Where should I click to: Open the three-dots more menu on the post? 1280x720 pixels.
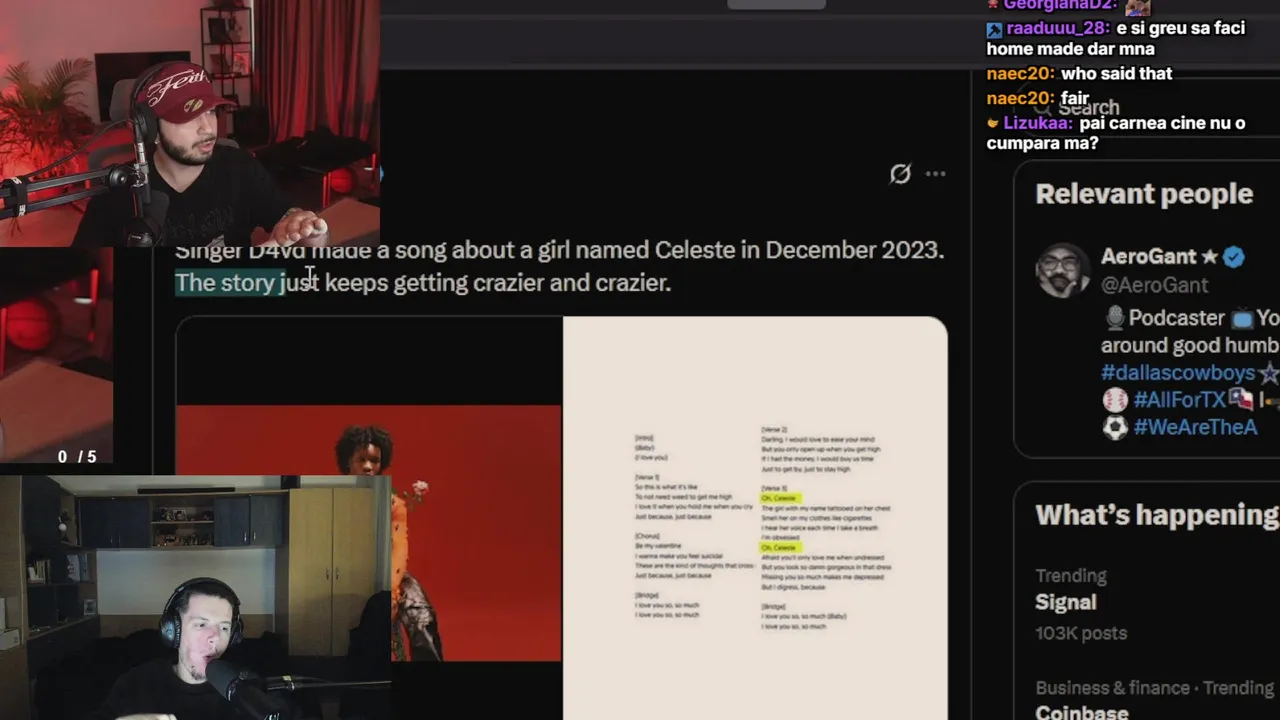tap(935, 174)
